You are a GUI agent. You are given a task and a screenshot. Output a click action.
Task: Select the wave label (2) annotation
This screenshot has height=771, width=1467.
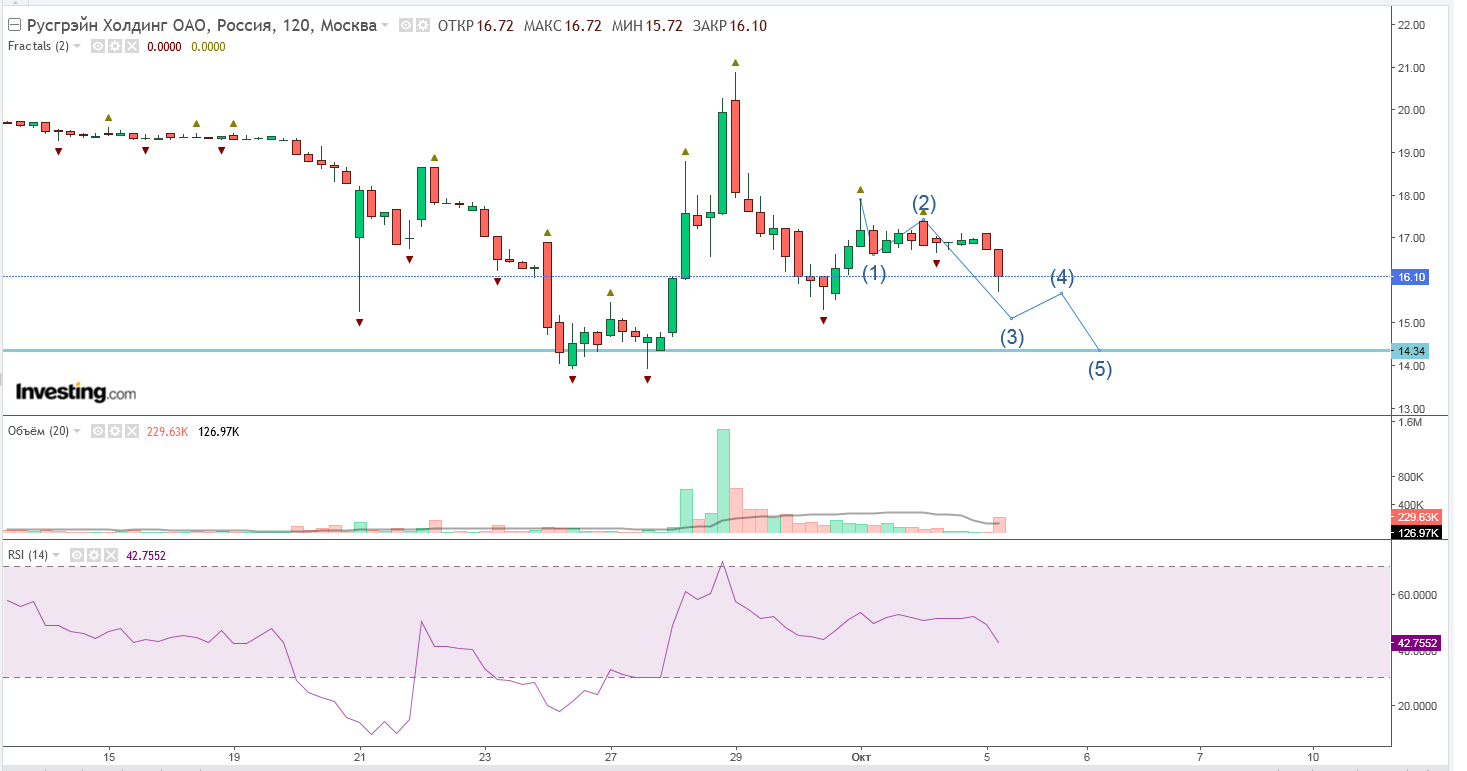coord(924,204)
